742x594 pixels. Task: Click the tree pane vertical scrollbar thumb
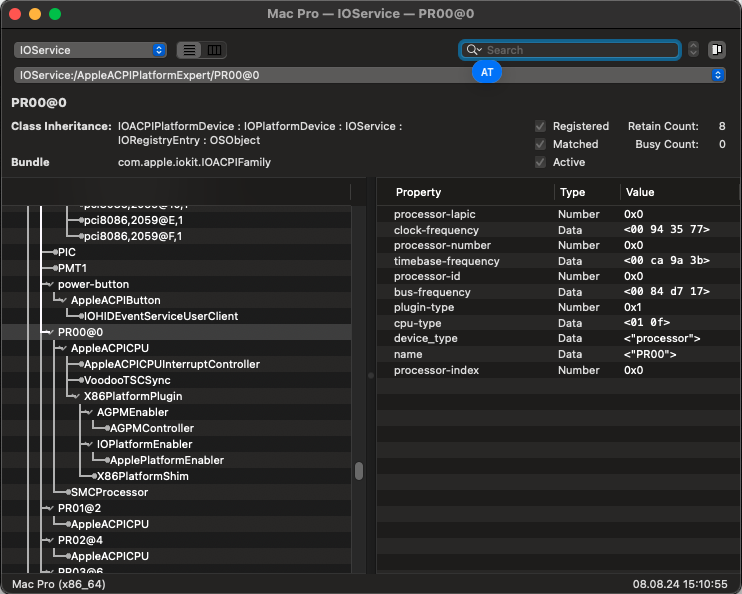coord(359,471)
